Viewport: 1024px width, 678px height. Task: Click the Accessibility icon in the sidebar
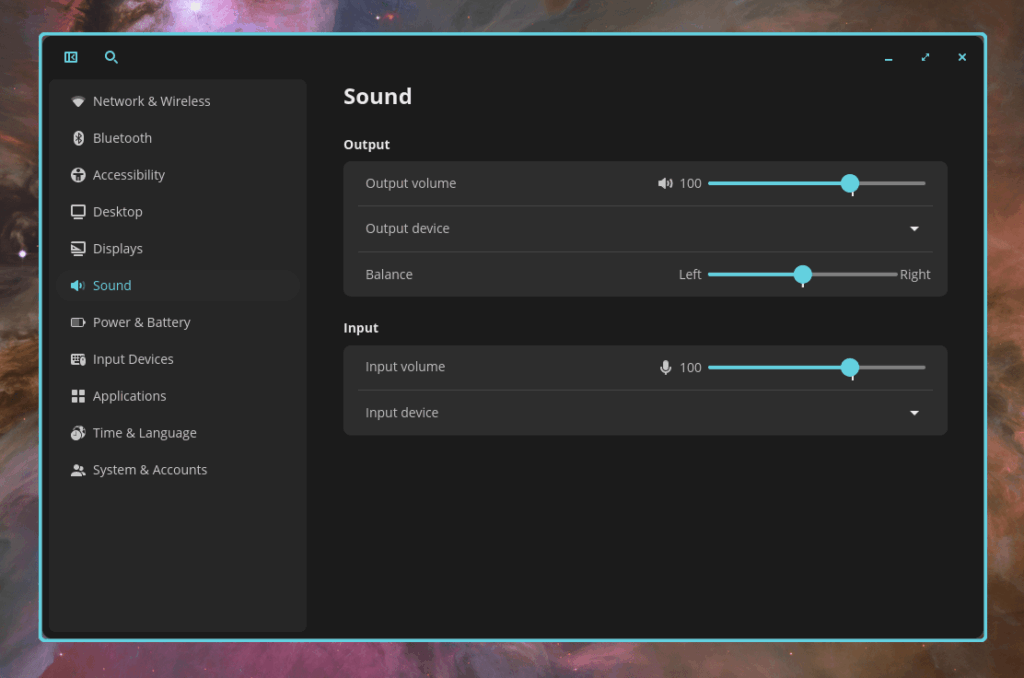(78, 175)
